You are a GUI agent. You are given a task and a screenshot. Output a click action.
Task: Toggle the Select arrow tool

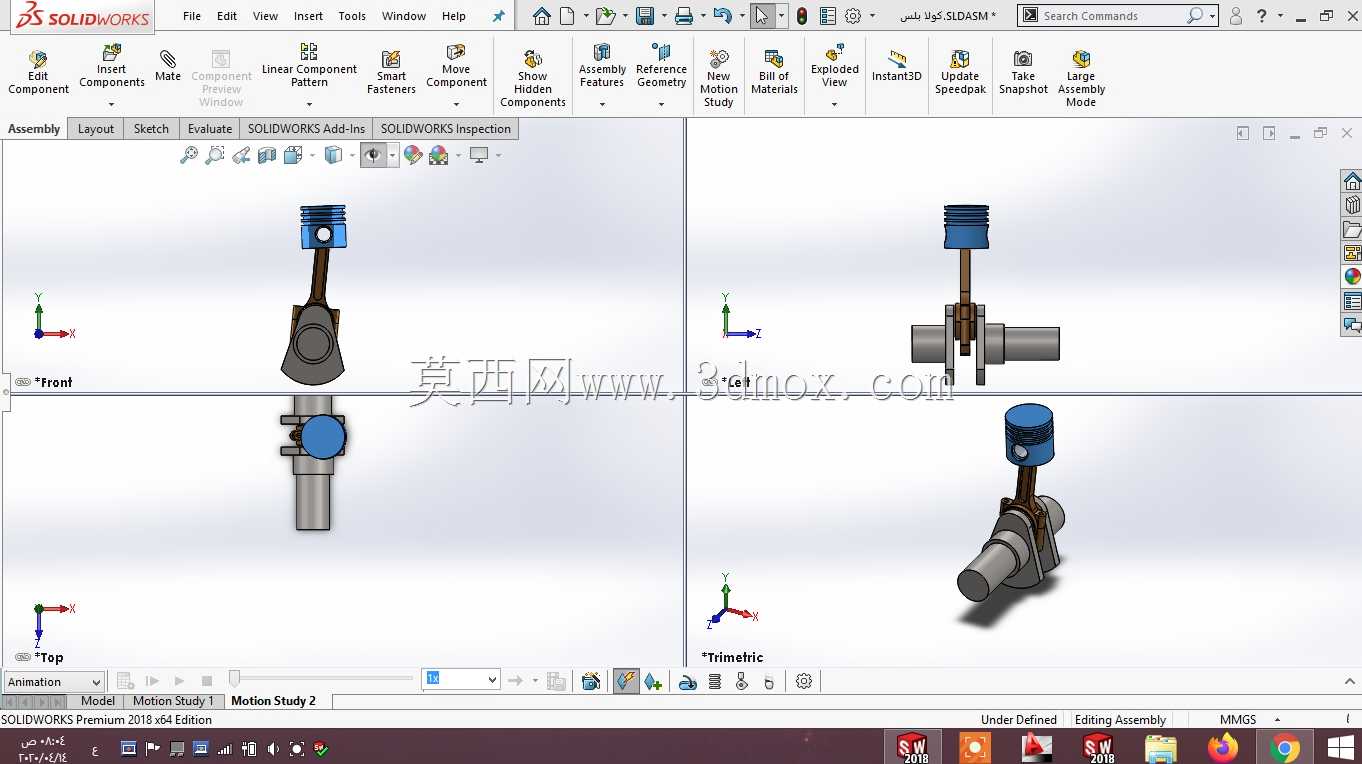point(762,16)
